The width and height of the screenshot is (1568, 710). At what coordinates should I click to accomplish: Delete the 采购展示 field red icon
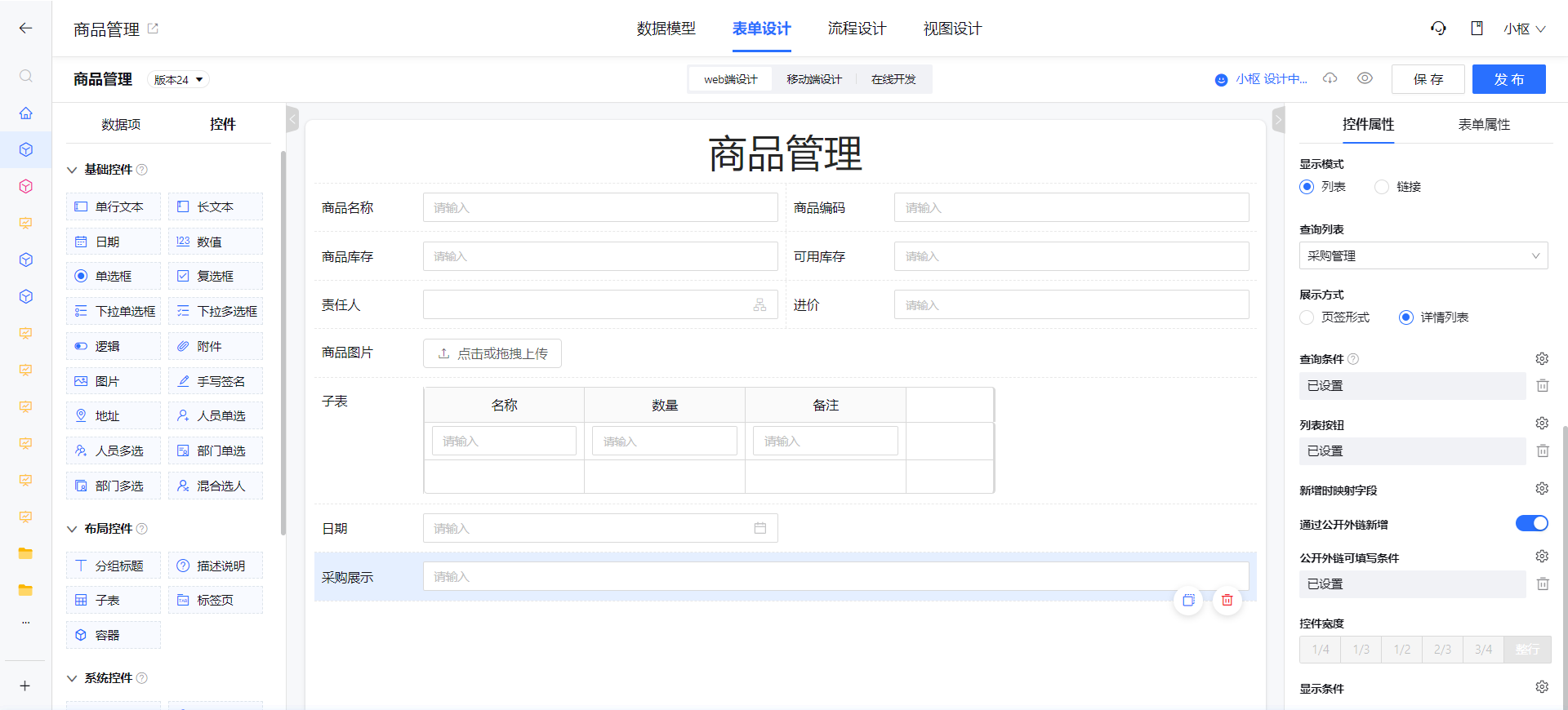pyautogui.click(x=1227, y=600)
